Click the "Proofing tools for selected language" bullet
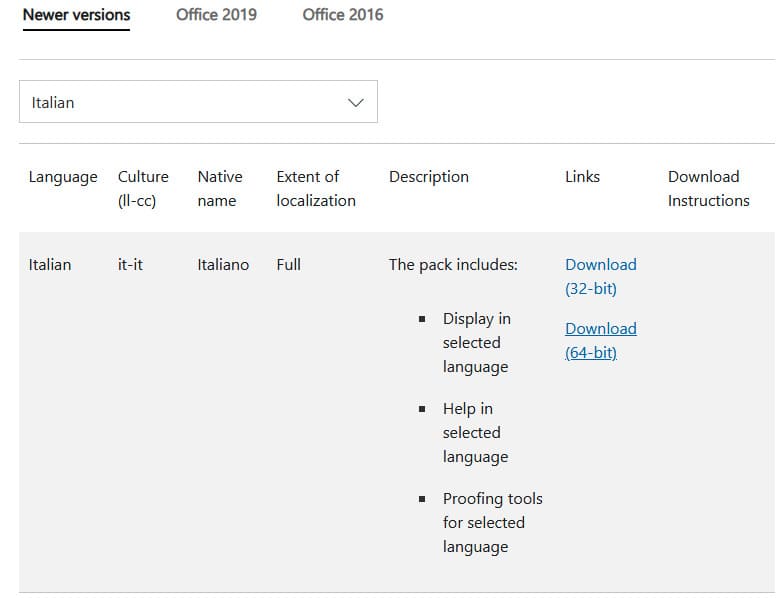Image resolution: width=784 pixels, height=598 pixels. tap(492, 522)
